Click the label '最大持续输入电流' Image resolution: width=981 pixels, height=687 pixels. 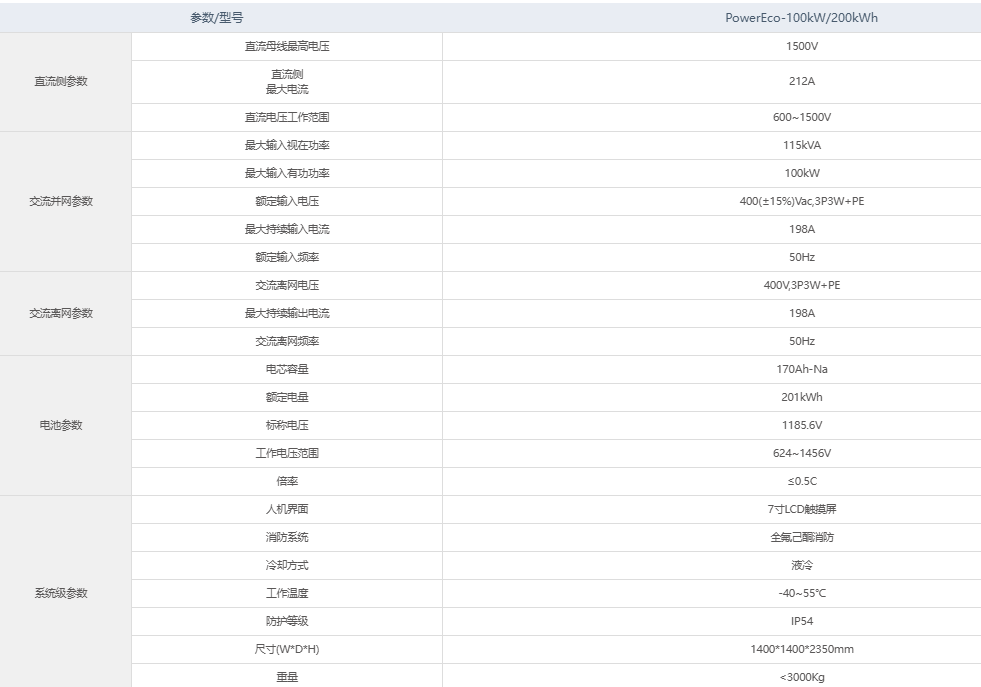point(287,230)
